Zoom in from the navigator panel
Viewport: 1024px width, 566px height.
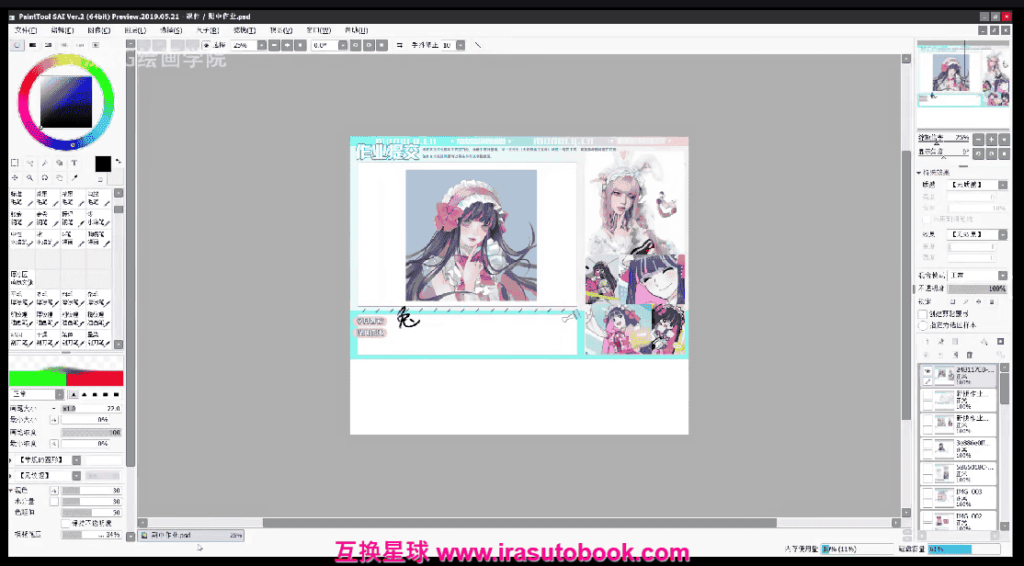click(991, 139)
